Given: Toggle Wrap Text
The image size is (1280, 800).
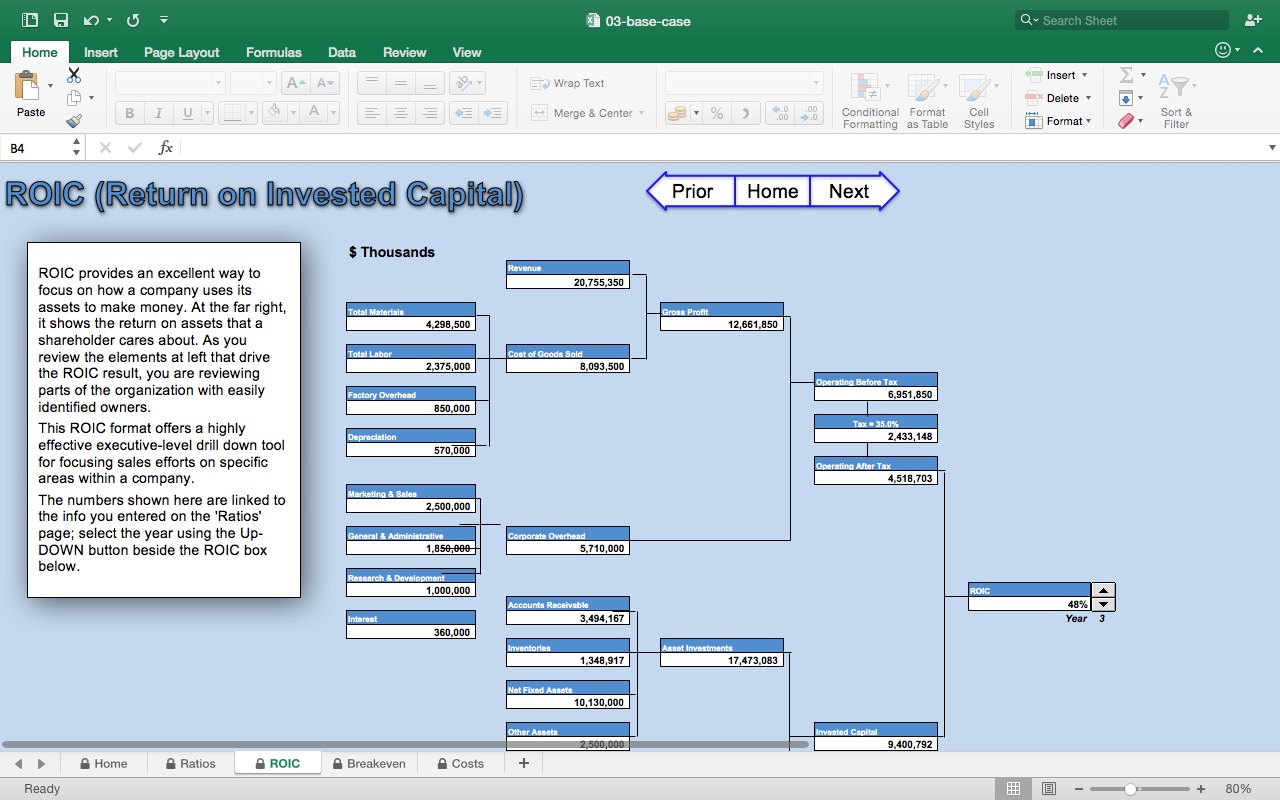Looking at the screenshot, I should point(567,83).
